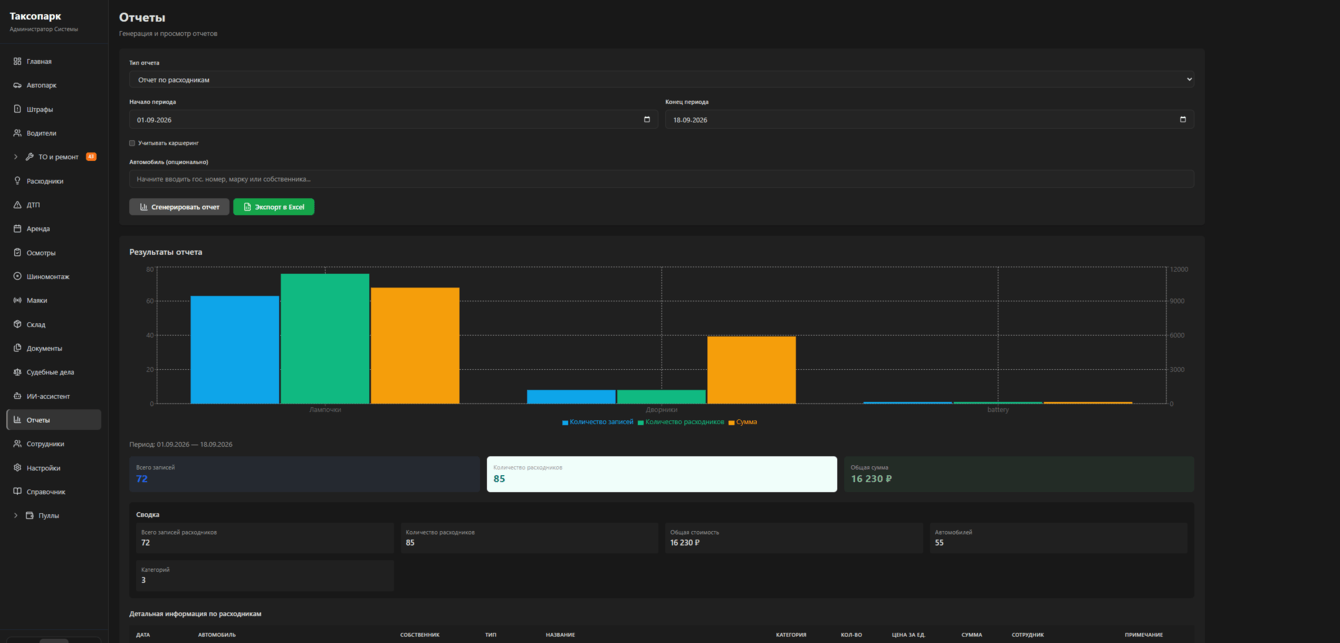Open the Расходники menu item

[x=54, y=181]
